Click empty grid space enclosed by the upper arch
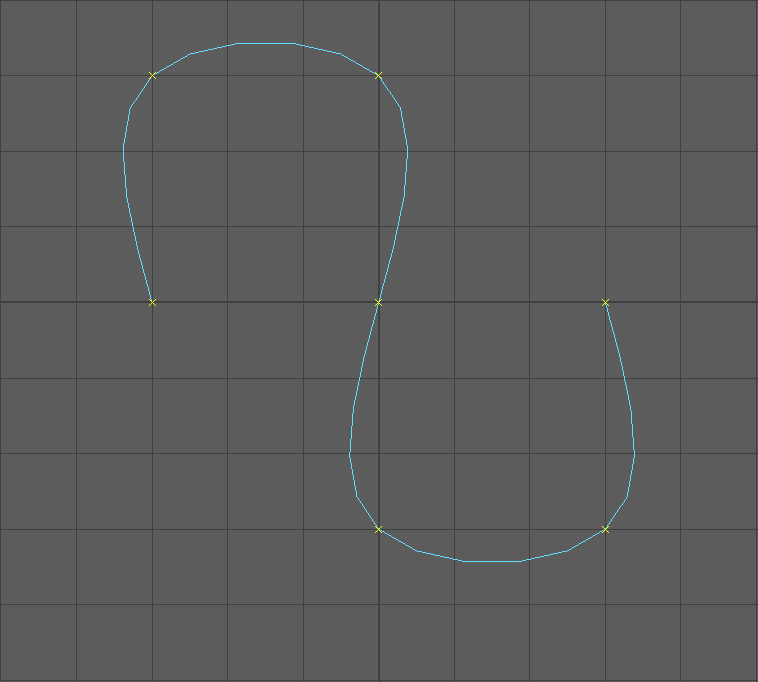The image size is (758, 682). click(265, 190)
